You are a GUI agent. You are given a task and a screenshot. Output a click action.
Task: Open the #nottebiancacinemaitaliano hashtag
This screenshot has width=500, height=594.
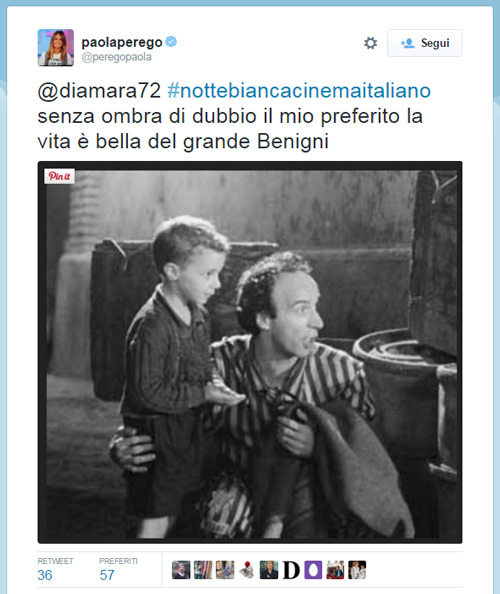point(299,91)
